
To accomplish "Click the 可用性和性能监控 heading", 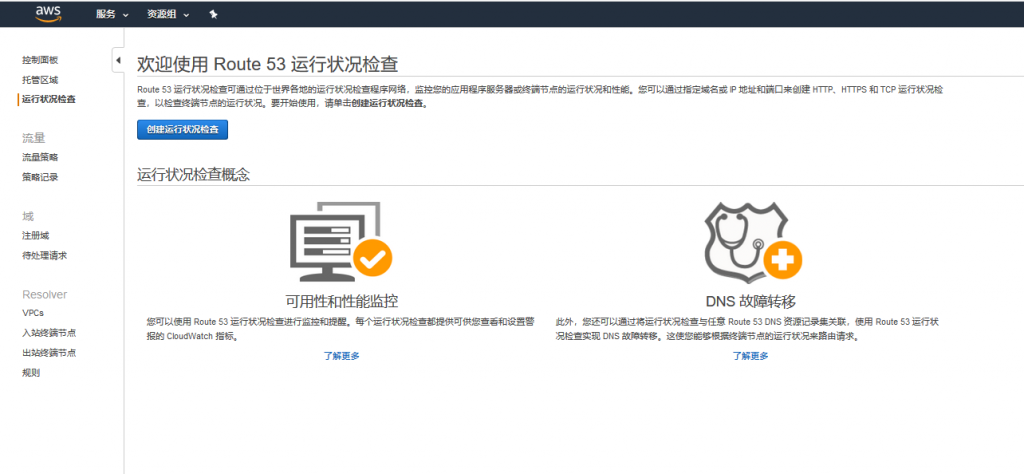I will click(x=342, y=301).
